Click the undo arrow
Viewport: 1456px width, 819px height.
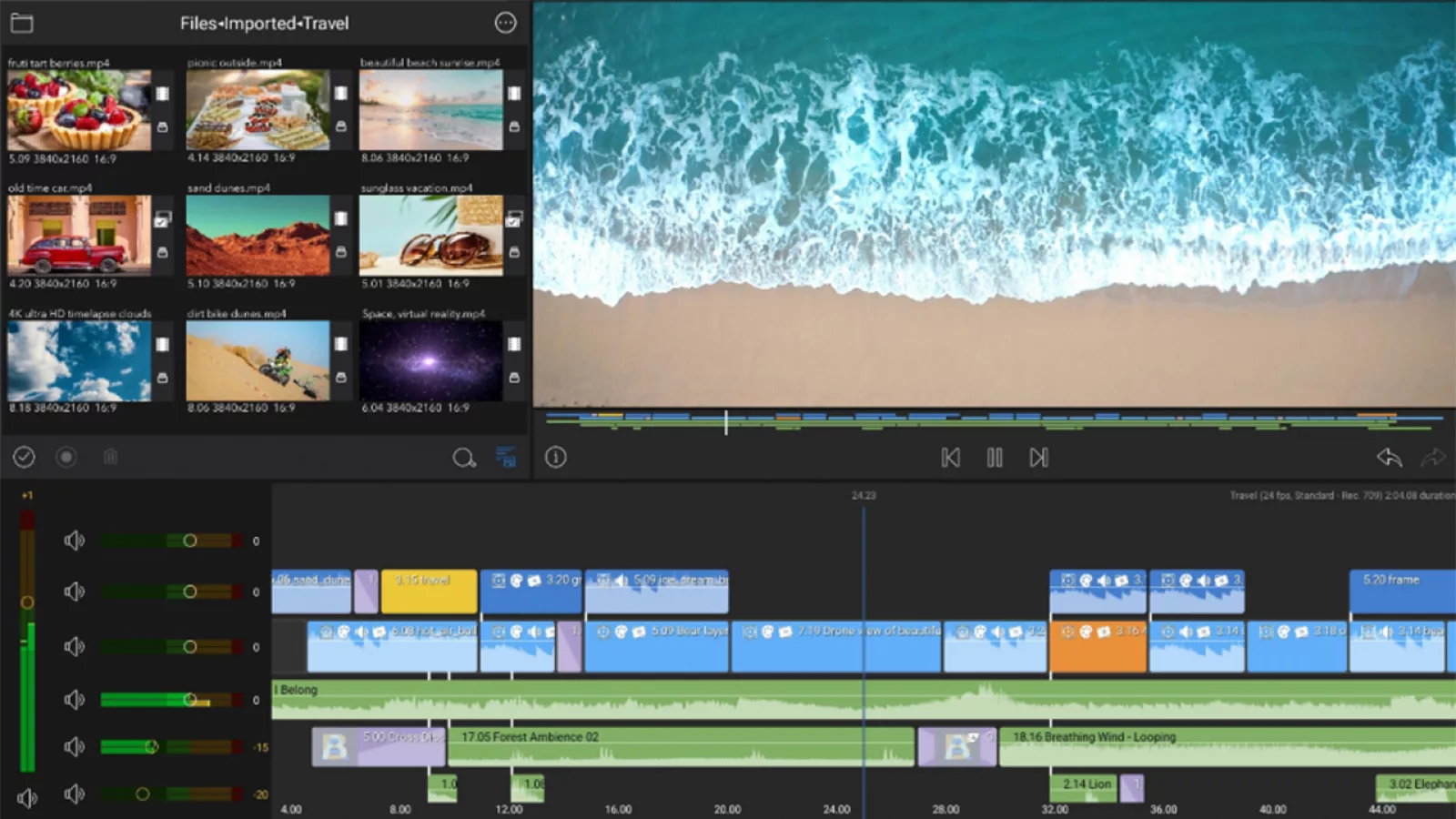(x=1389, y=458)
